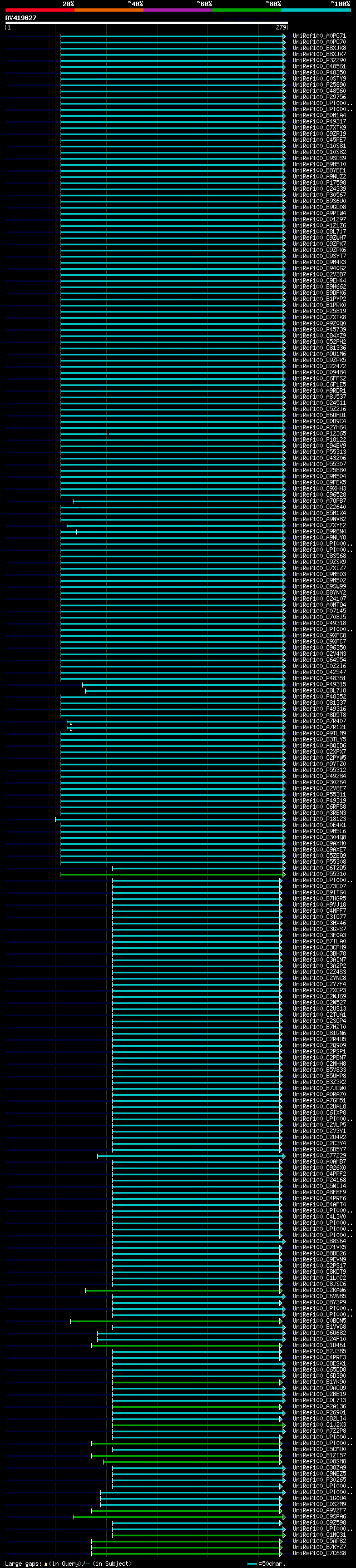Click the cyan ~100% identity legend segment
The width and height of the screenshot is (356, 1568).
point(316,10)
